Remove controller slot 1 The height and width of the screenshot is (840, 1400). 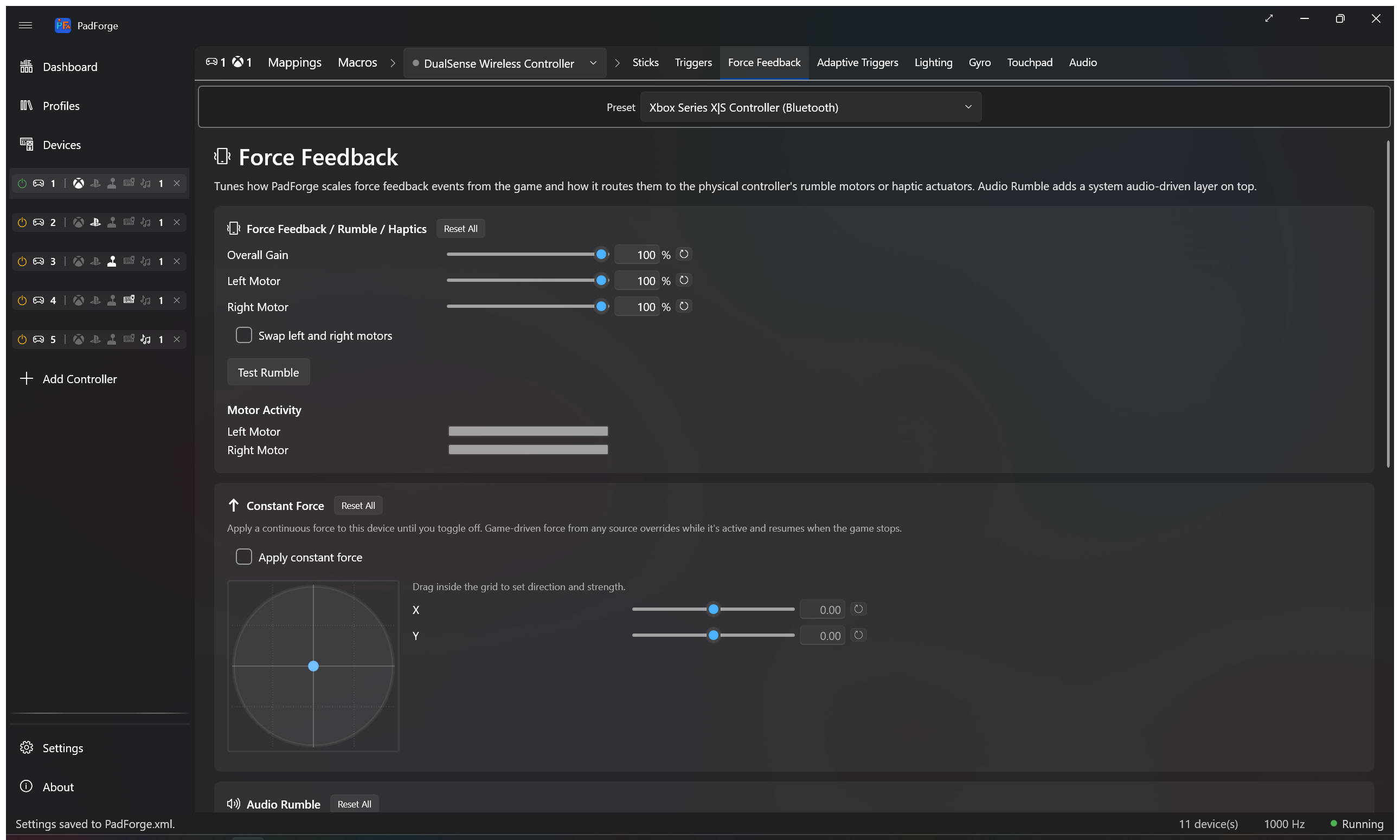(177, 183)
